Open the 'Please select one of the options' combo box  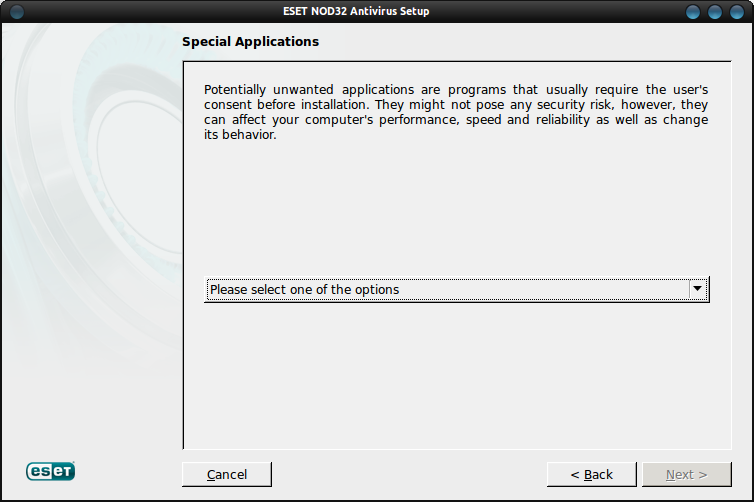pyautogui.click(x=456, y=289)
